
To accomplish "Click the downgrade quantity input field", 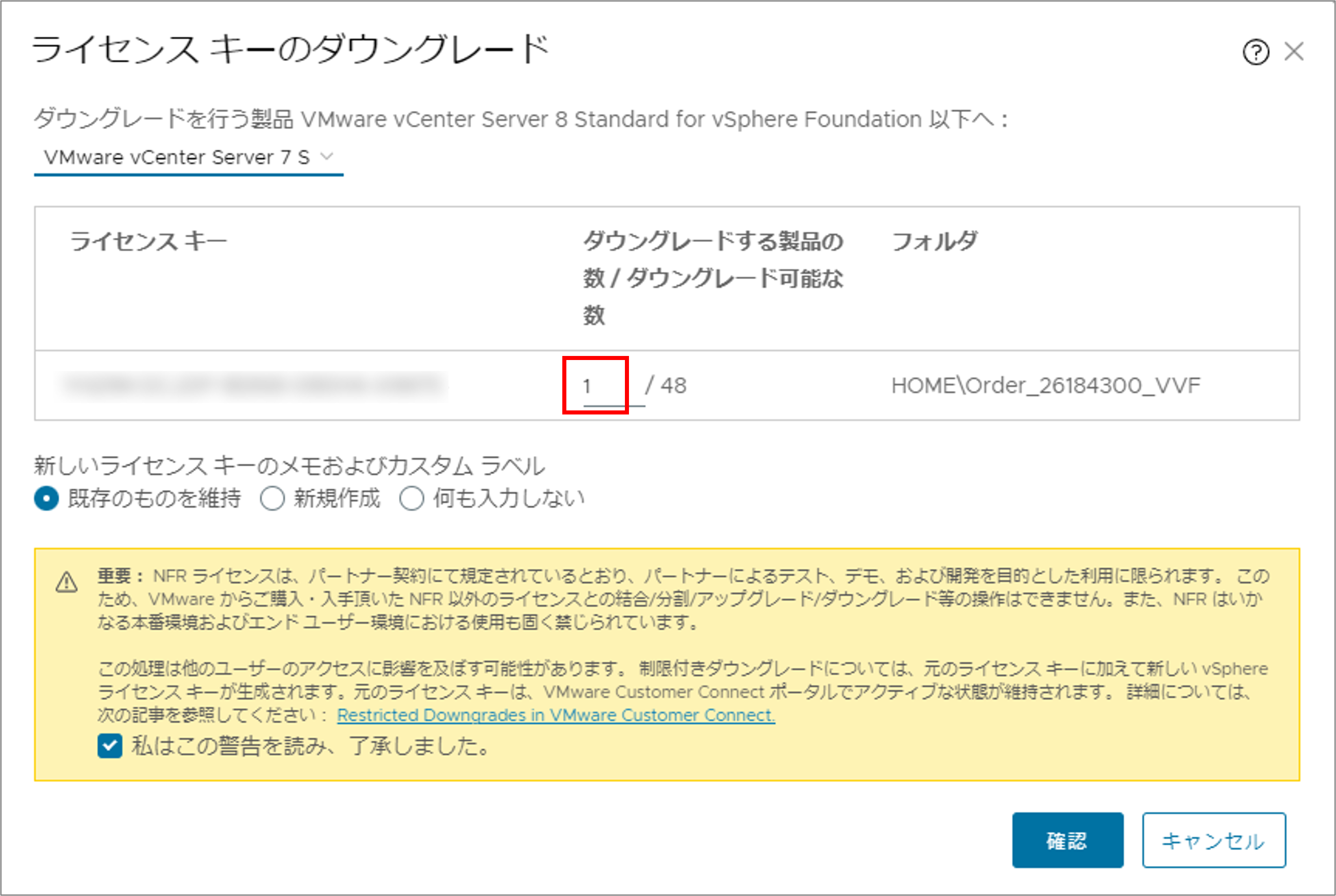I will click(614, 386).
